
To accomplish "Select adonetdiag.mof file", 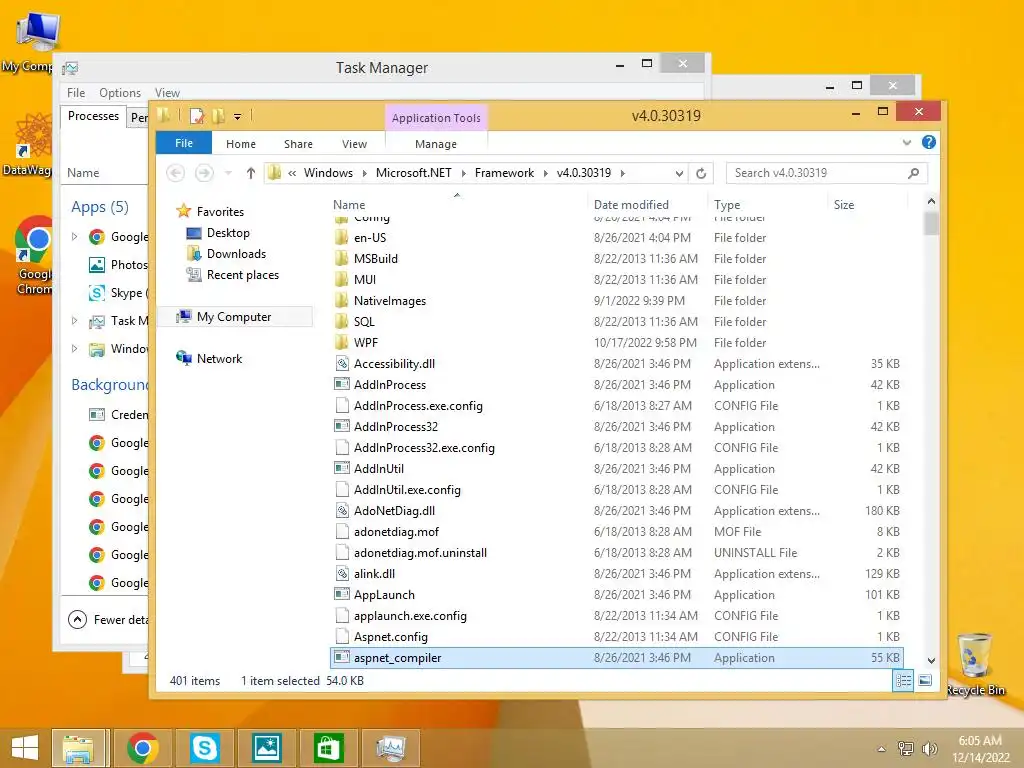I will [x=396, y=532].
